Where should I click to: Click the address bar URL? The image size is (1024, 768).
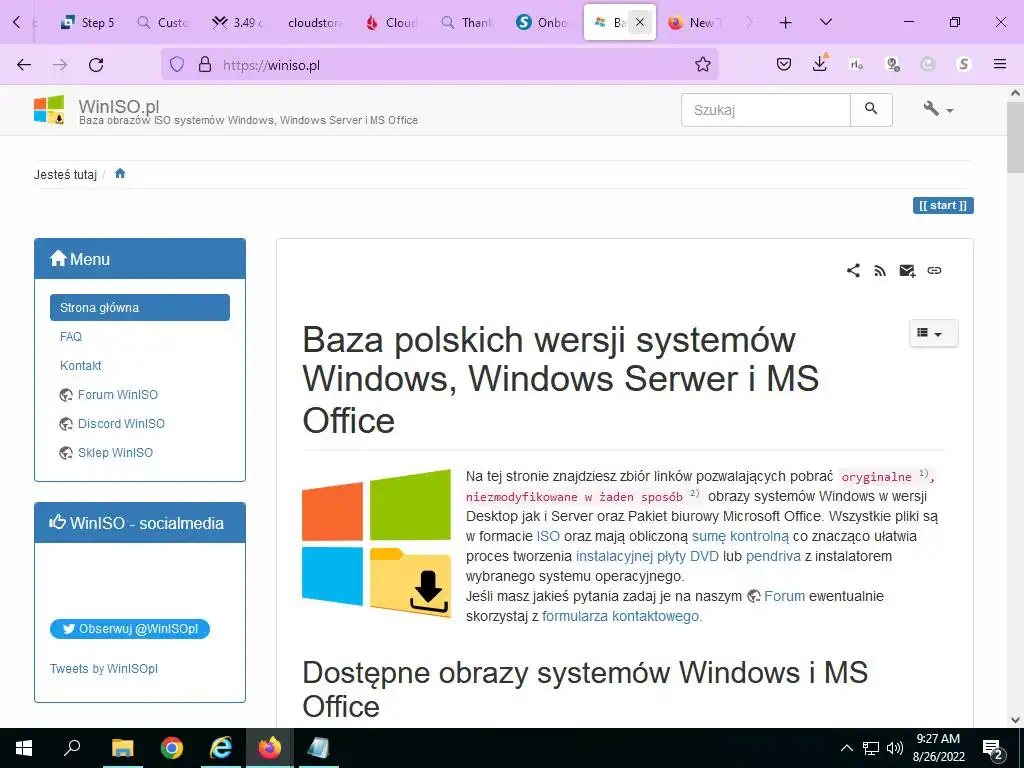pos(271,65)
